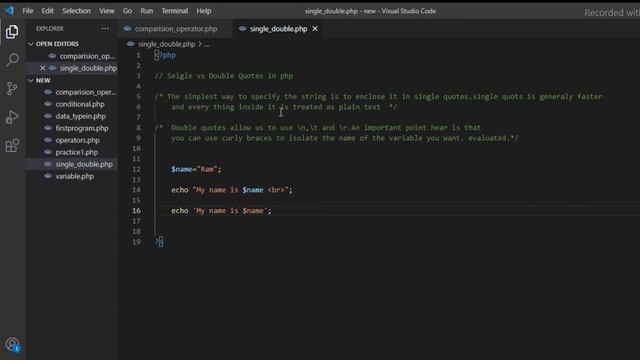Screen dimensions: 640x360
Task: Open comparision_oper... file in NEW folder
Action: pos(86,92)
